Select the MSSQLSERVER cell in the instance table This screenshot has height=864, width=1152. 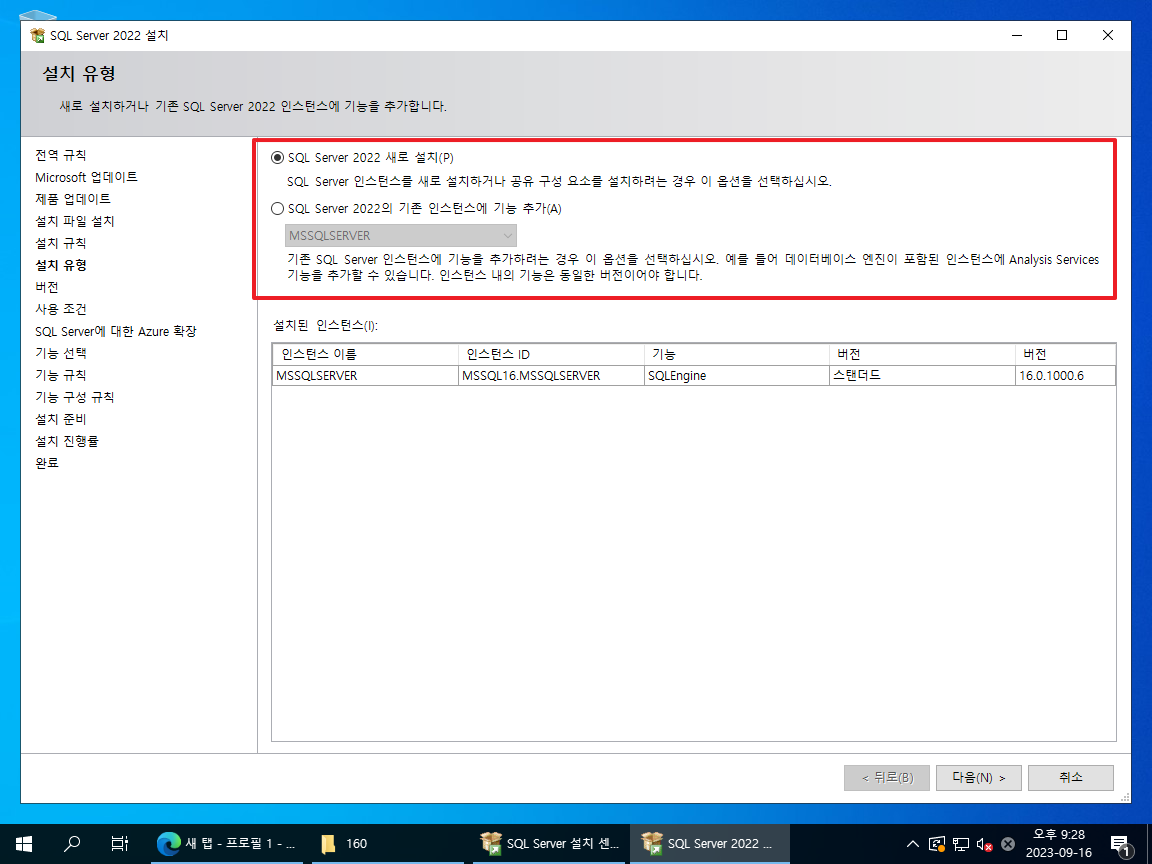(x=365, y=375)
